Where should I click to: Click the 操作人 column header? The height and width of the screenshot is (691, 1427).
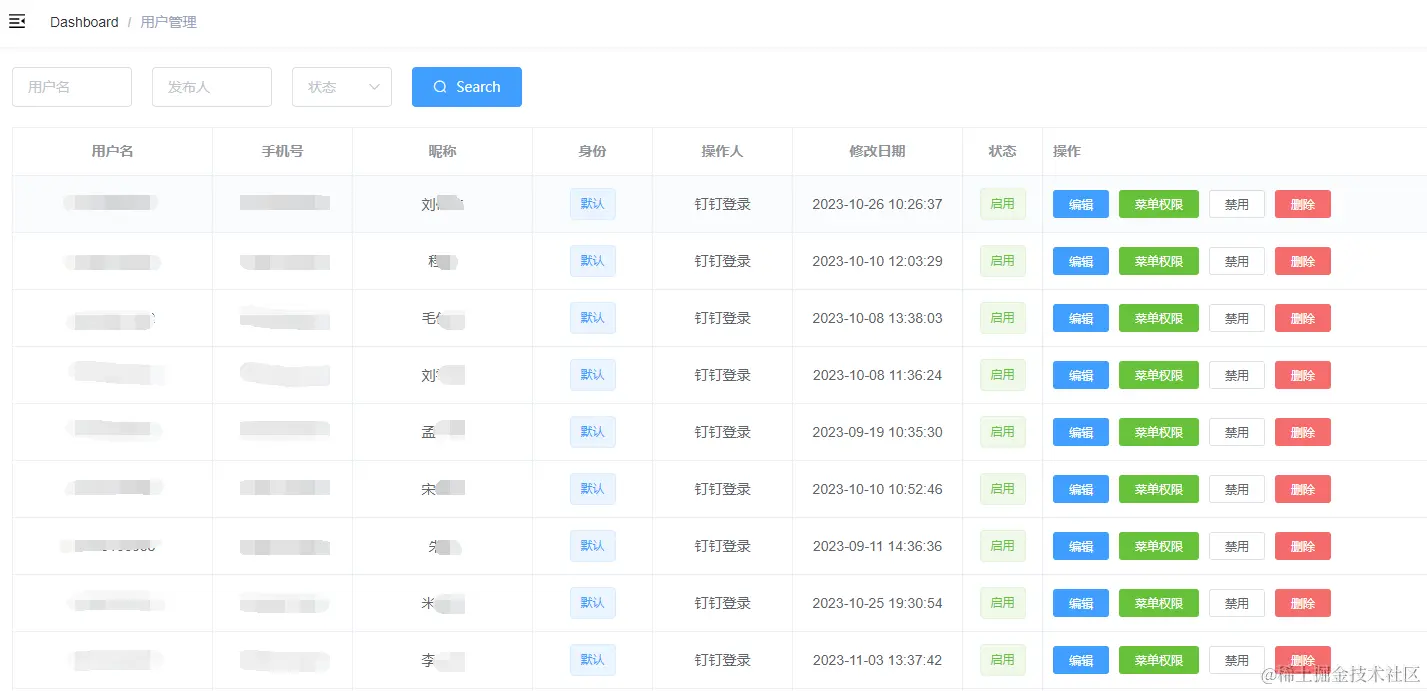pos(722,151)
